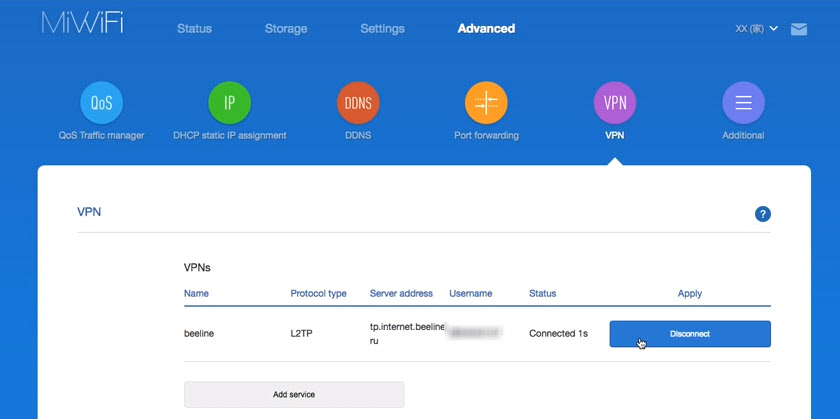
Task: Select the orange Port forwarding icon
Action: [x=486, y=102]
